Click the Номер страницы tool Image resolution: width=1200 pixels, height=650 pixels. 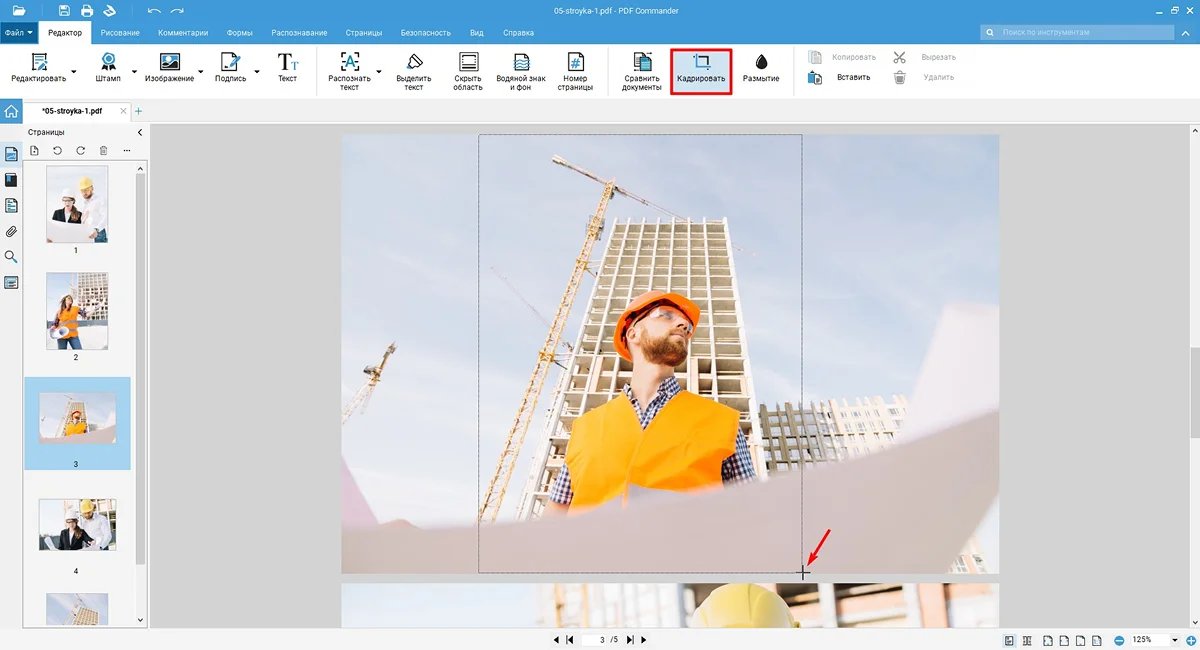576,69
